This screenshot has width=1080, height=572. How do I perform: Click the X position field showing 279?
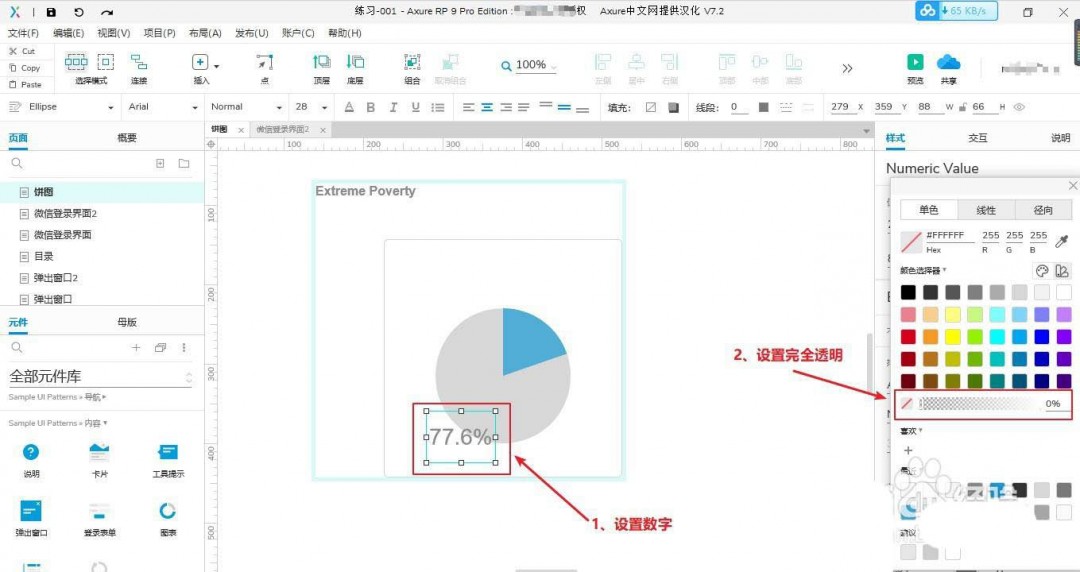840,107
